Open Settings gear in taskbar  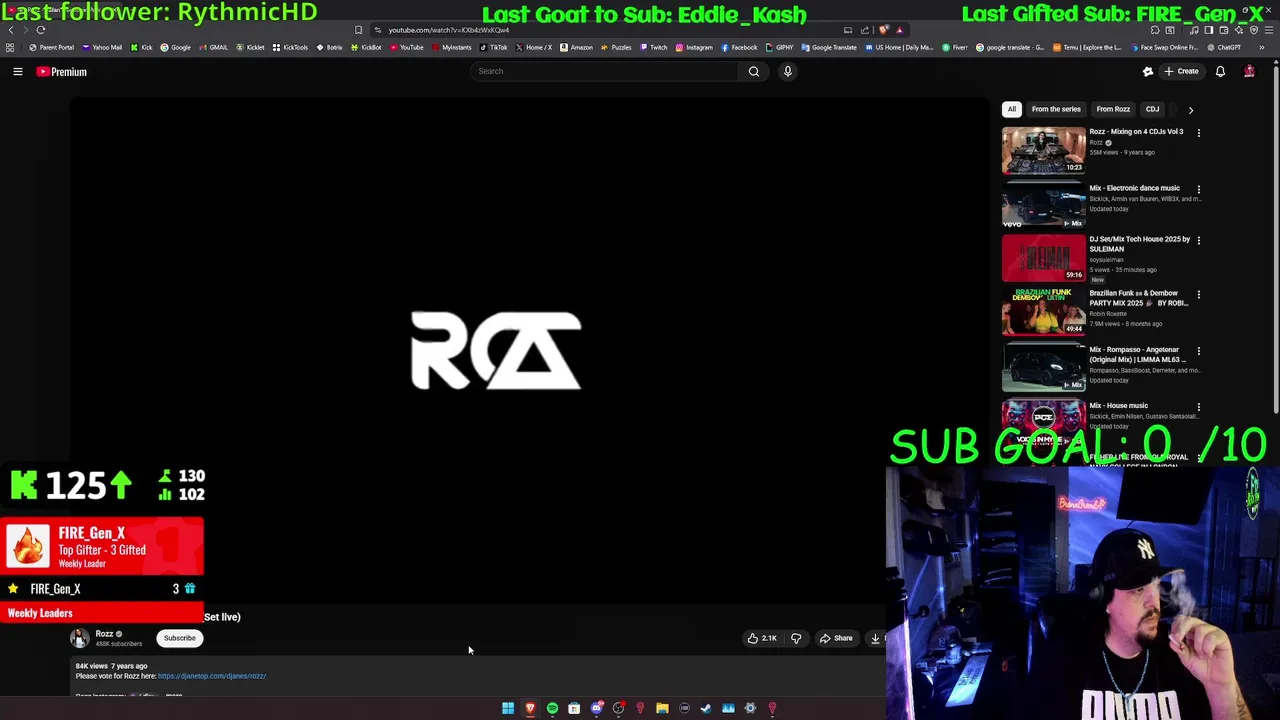tap(750, 708)
